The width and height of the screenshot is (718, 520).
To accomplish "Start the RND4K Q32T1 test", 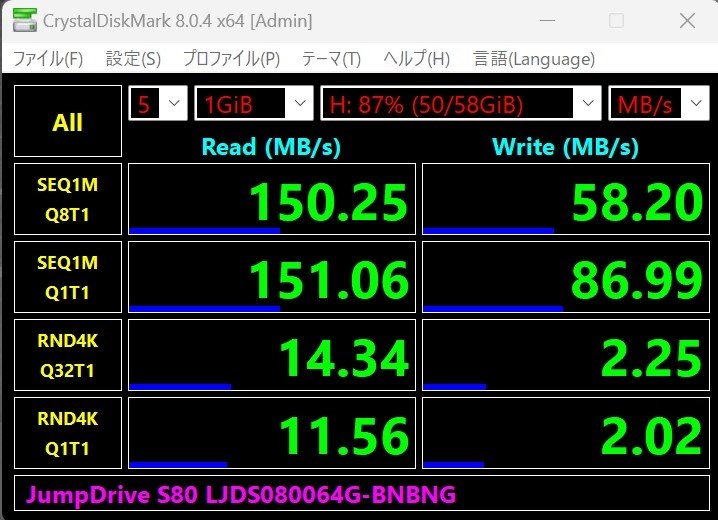I will pyautogui.click(x=68, y=355).
